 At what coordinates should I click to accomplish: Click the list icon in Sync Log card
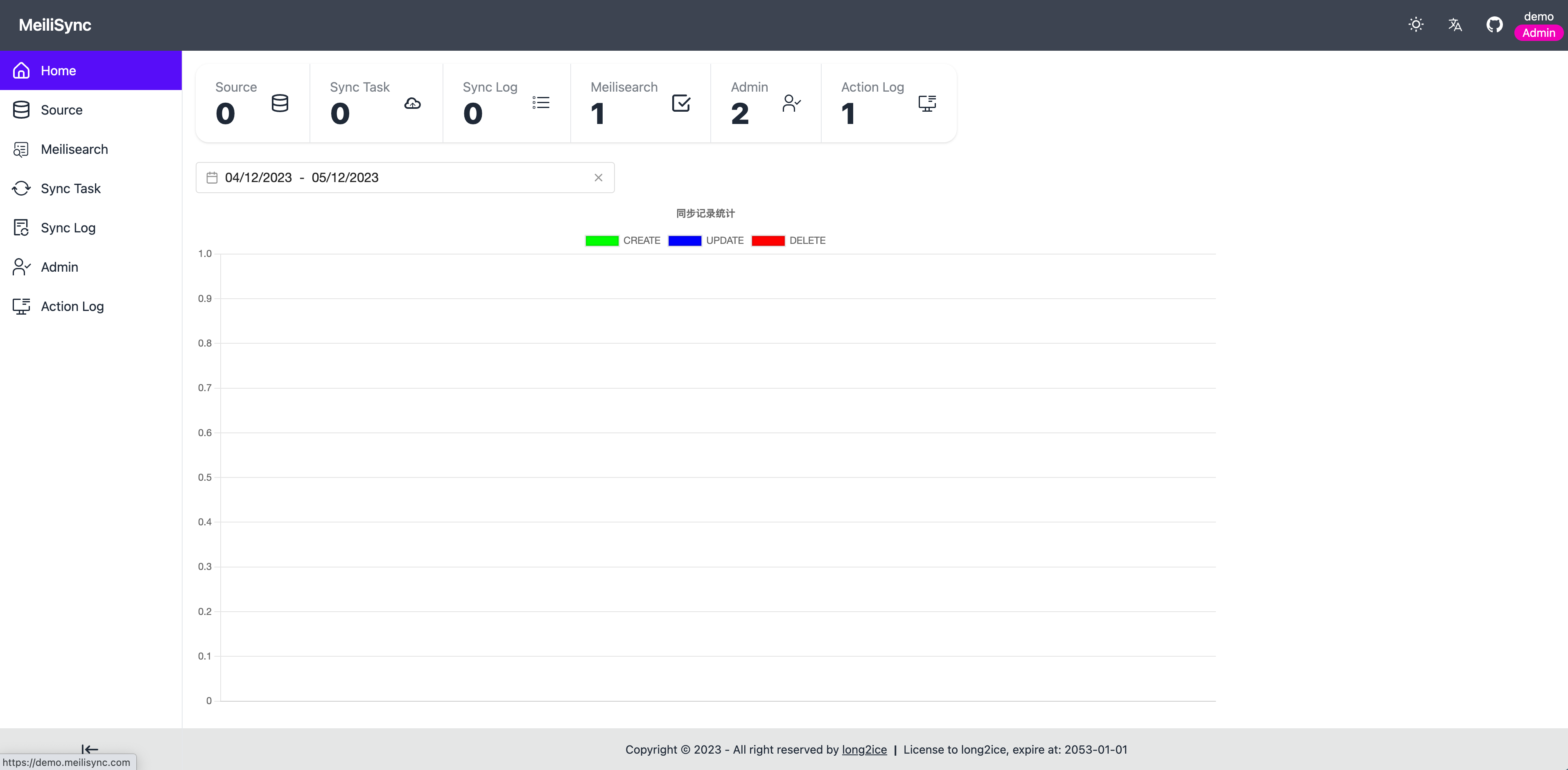(540, 103)
